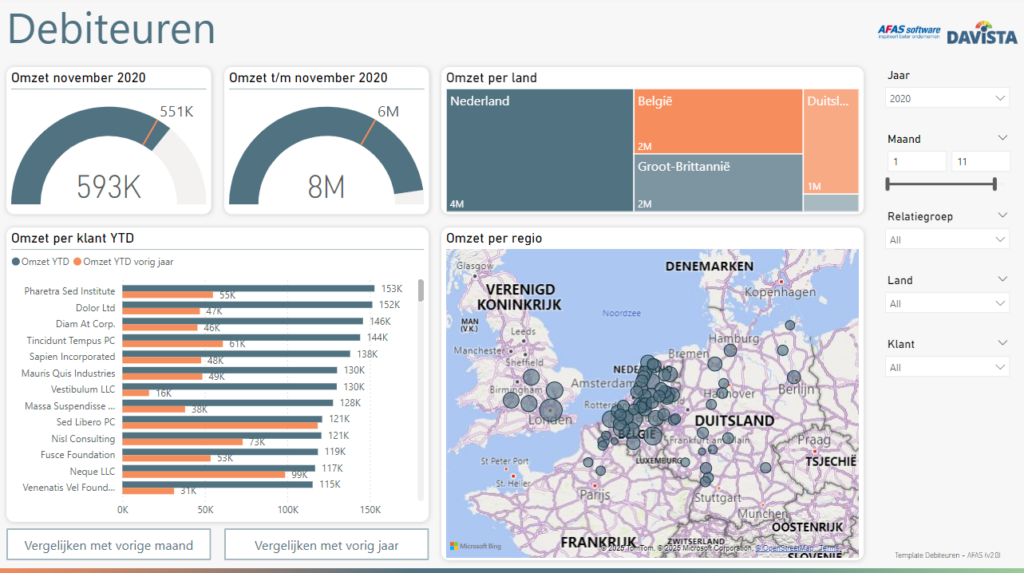
Task: Expand the Relatiegroep dropdown set to All
Action: [x=947, y=240]
